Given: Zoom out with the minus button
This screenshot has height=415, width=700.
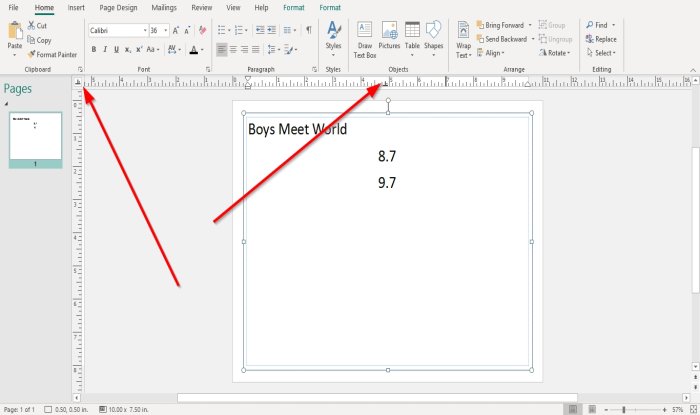Looking at the screenshot, I should 606,410.
